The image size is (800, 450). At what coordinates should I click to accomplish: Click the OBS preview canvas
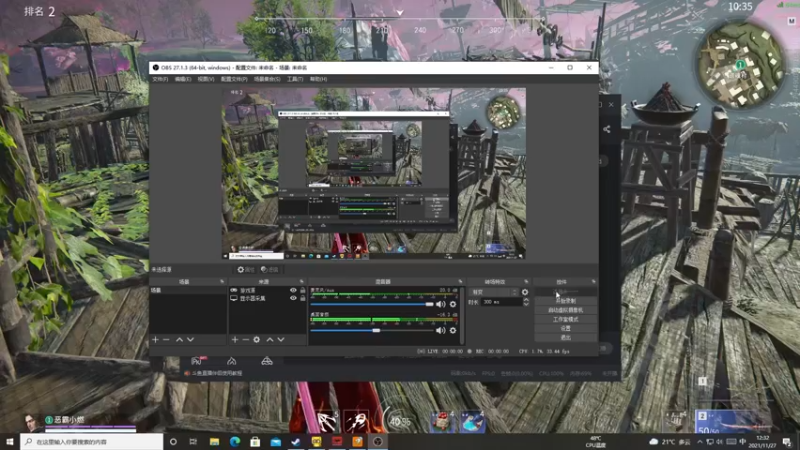pos(373,173)
